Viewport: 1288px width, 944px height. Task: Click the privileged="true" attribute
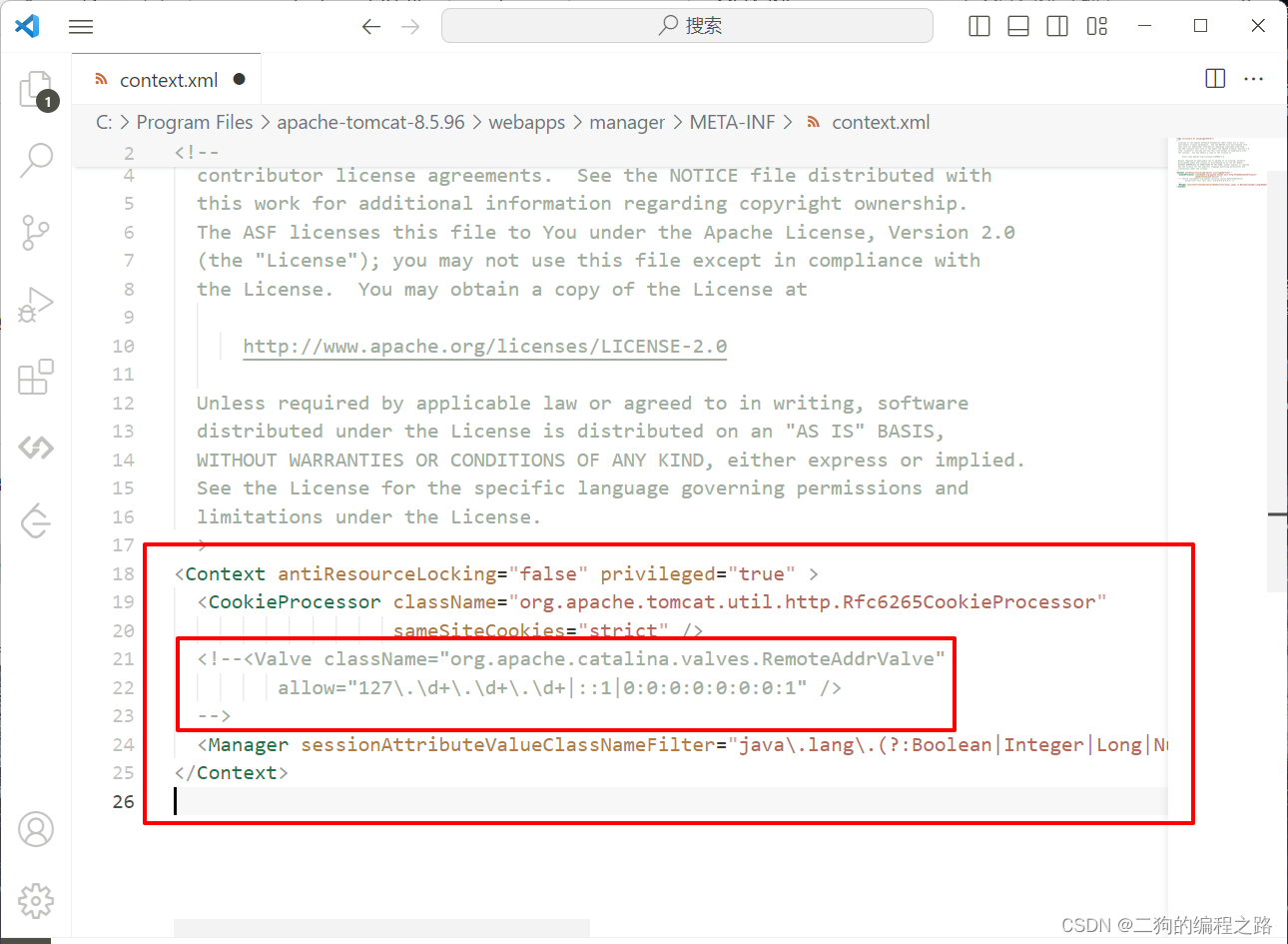[698, 573]
